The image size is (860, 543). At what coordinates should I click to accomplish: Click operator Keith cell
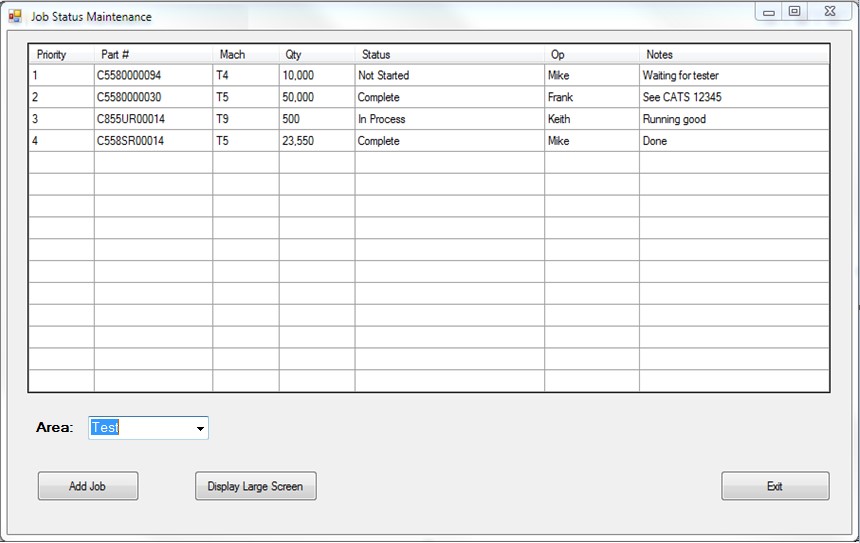click(x=592, y=119)
